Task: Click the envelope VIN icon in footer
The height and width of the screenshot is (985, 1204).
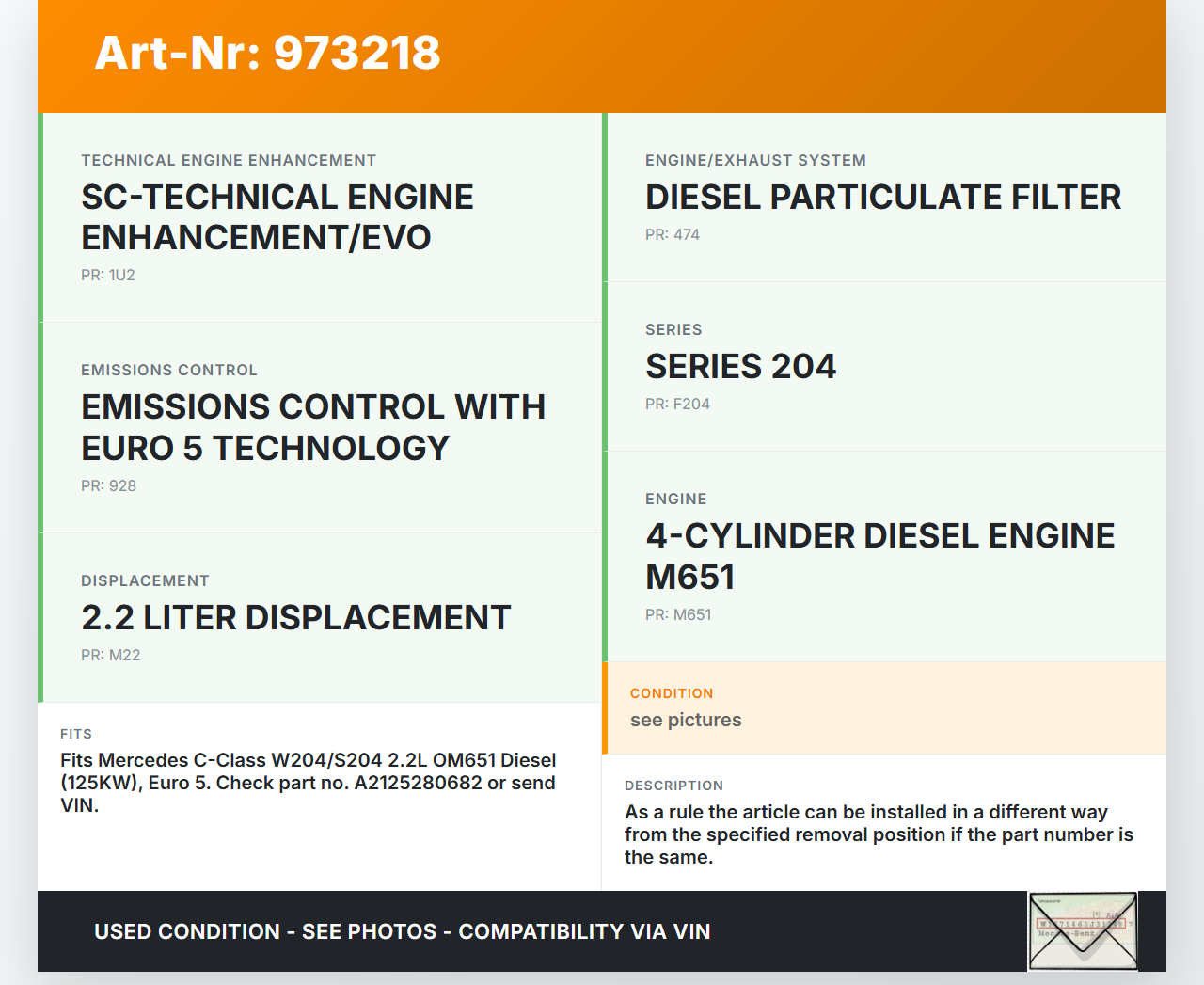Action: (x=1083, y=930)
